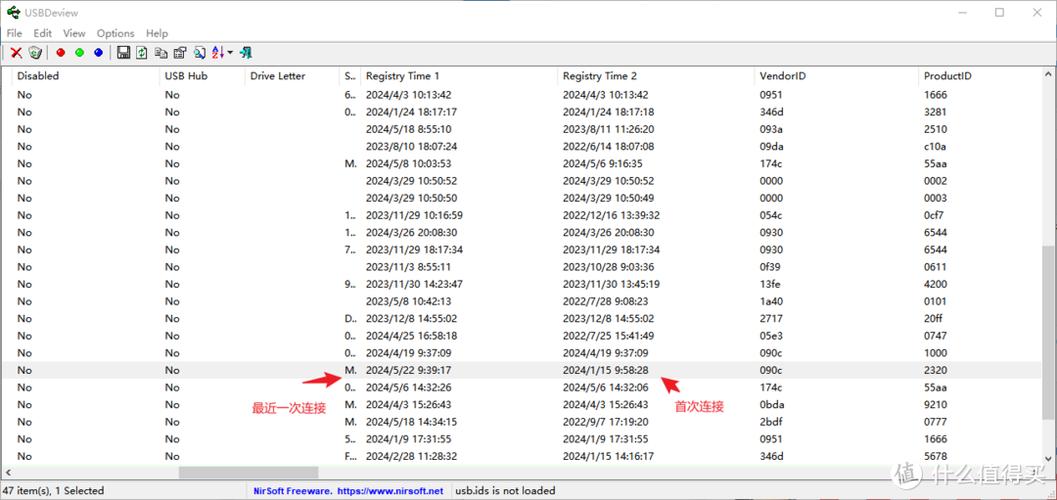Open Properties with the toolbar icon
Viewport: 1057px width, 500px height.
180,53
